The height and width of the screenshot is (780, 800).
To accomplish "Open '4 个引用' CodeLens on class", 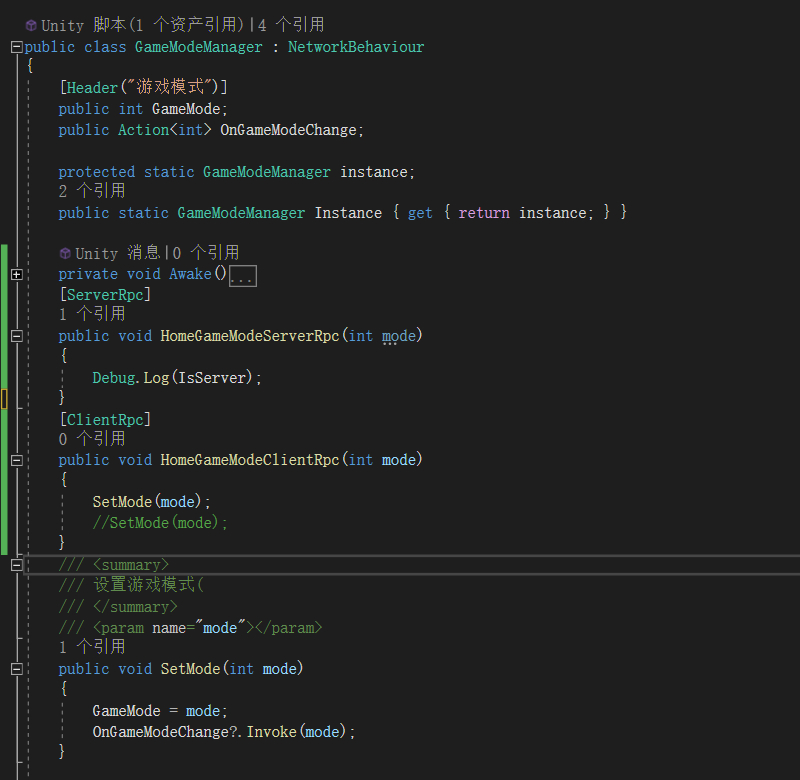I will [291, 24].
